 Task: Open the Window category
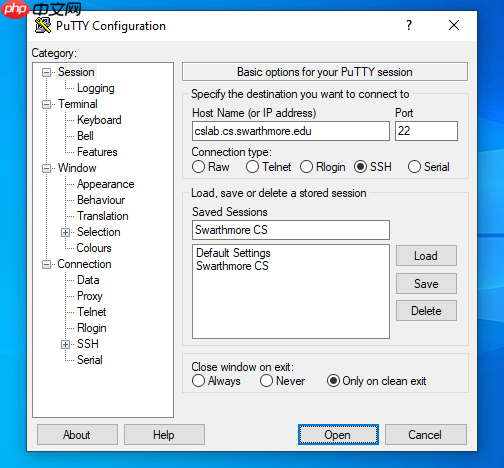pyautogui.click(x=77, y=168)
